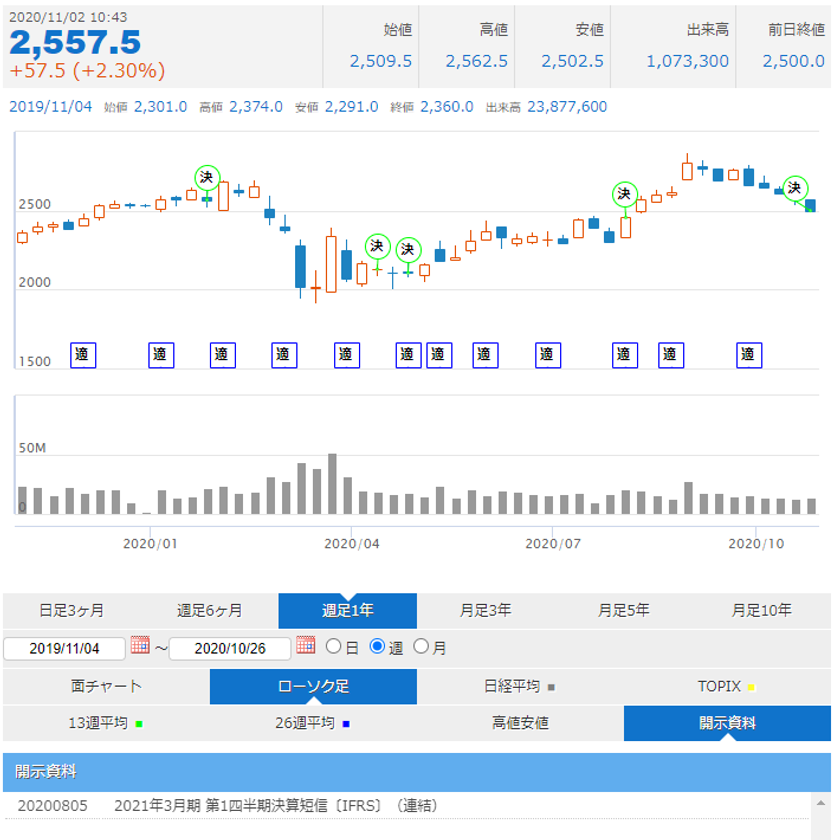This screenshot has width=832, height=840.
Task: Click the 適 marker below 2020/07
Action: [x=549, y=354]
